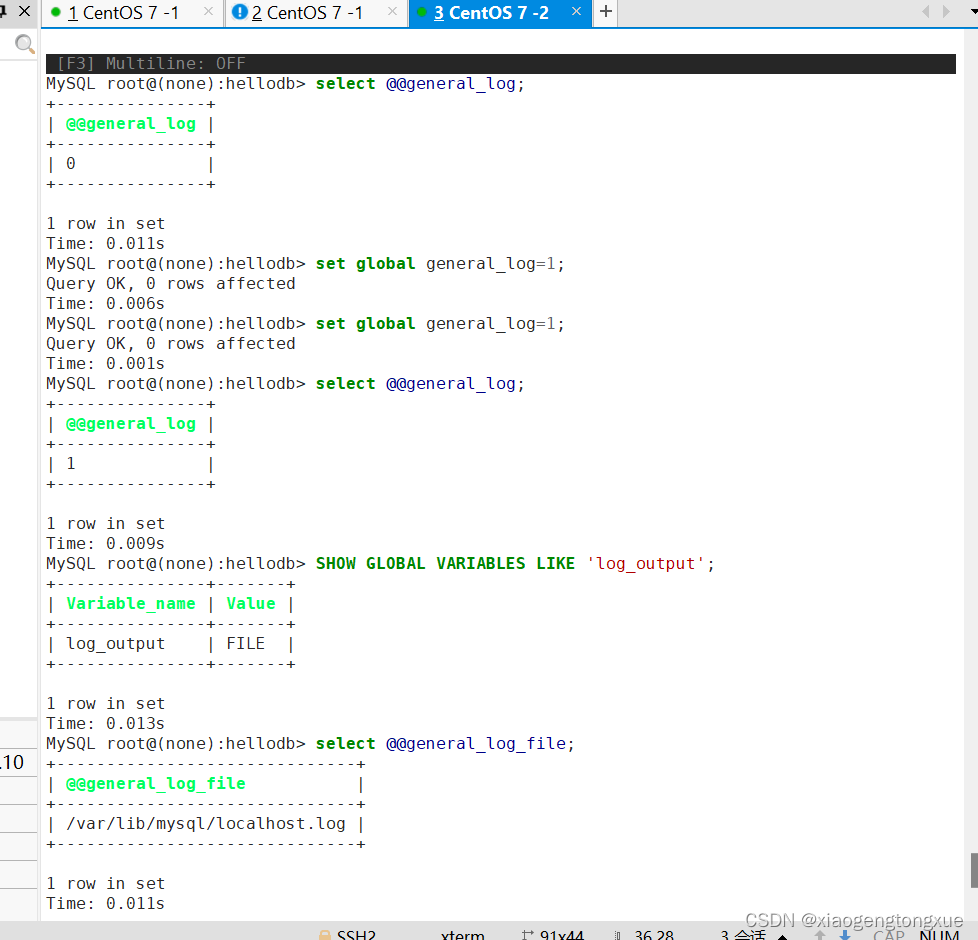Close the active '3 CentOS 7 -2' tab

coord(576,12)
